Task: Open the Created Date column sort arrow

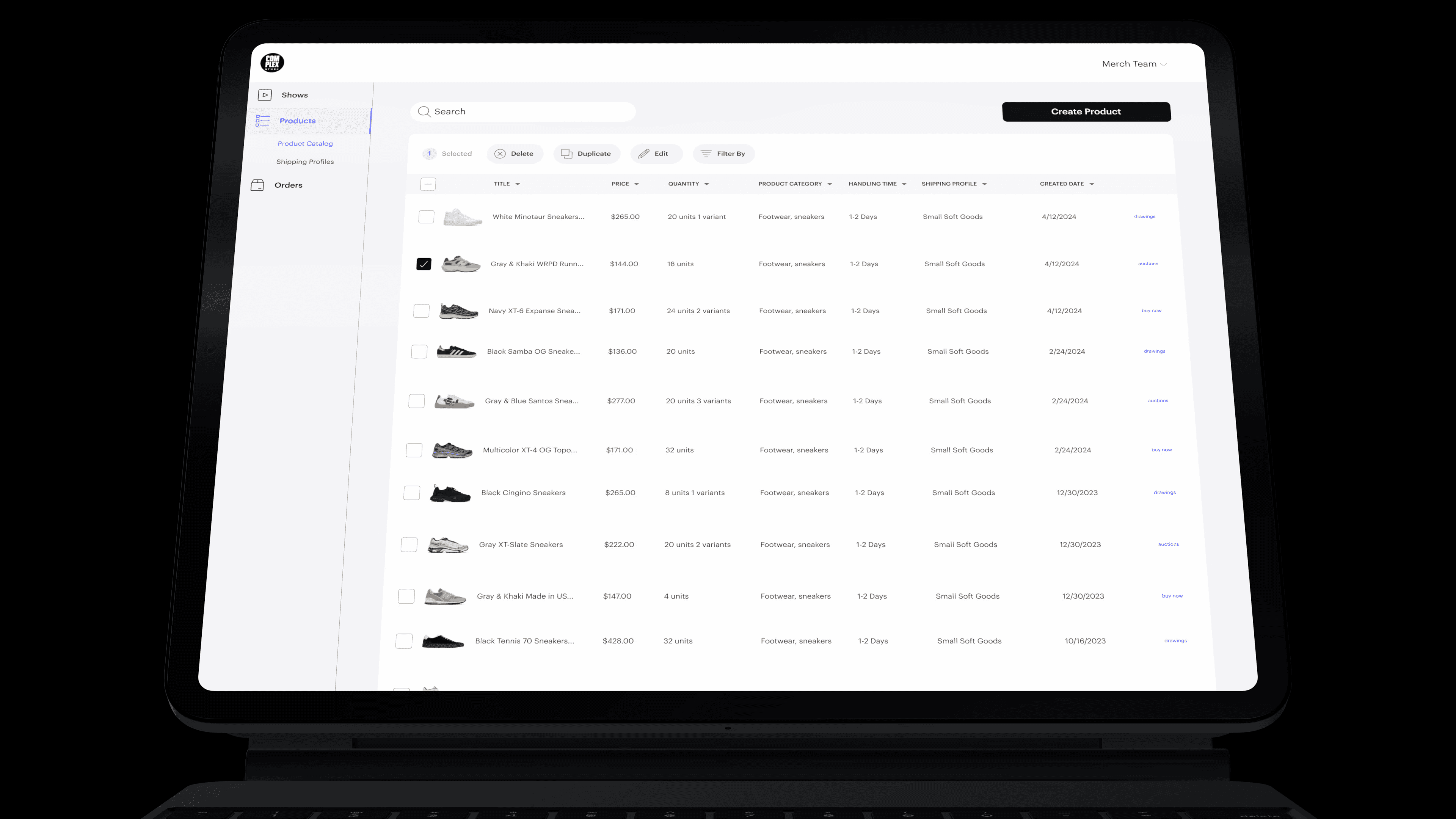Action: 1092,184
